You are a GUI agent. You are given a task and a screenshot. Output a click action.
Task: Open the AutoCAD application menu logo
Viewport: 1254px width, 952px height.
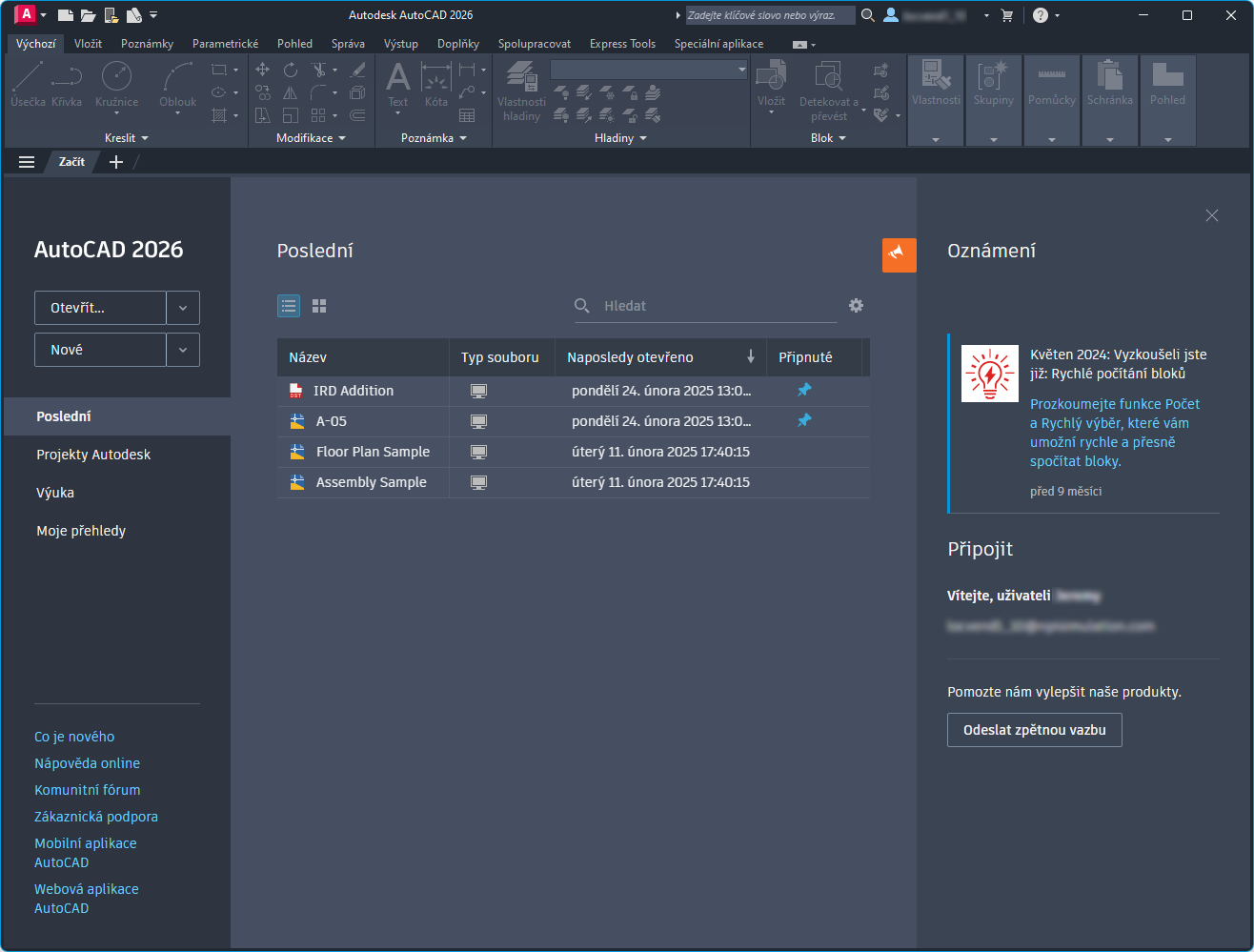pyautogui.click(x=27, y=14)
